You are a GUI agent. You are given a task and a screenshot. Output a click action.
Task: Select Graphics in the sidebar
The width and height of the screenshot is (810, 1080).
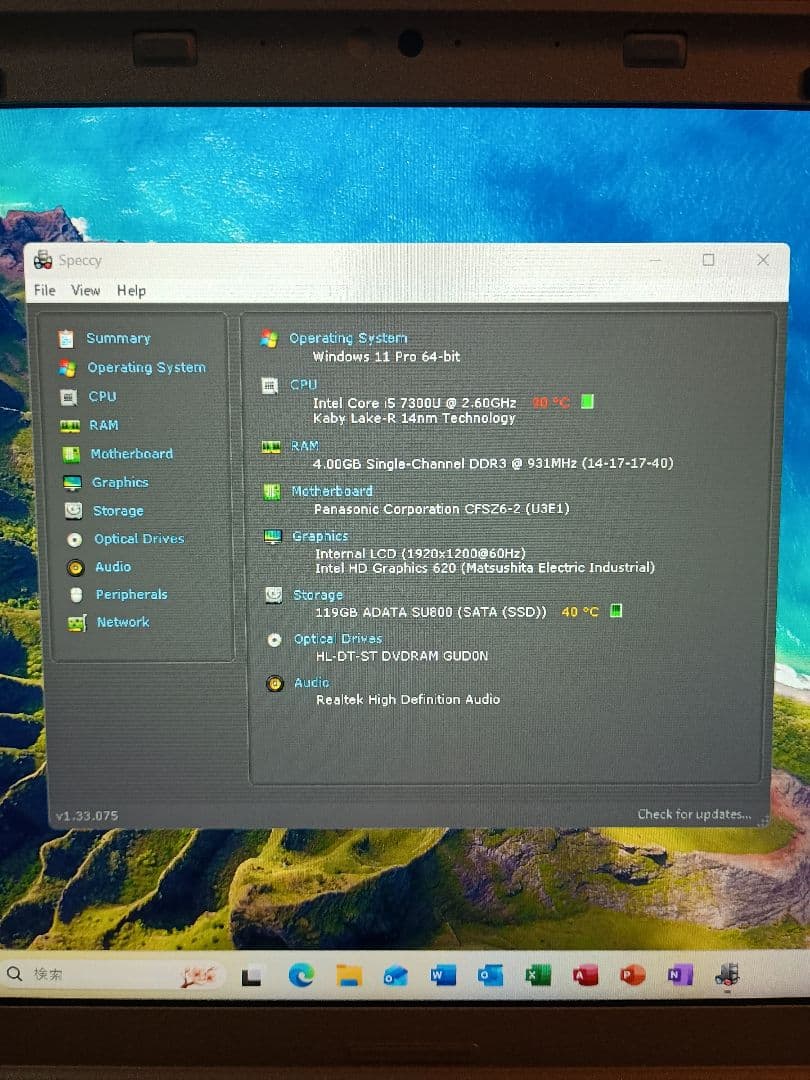pyautogui.click(x=120, y=482)
